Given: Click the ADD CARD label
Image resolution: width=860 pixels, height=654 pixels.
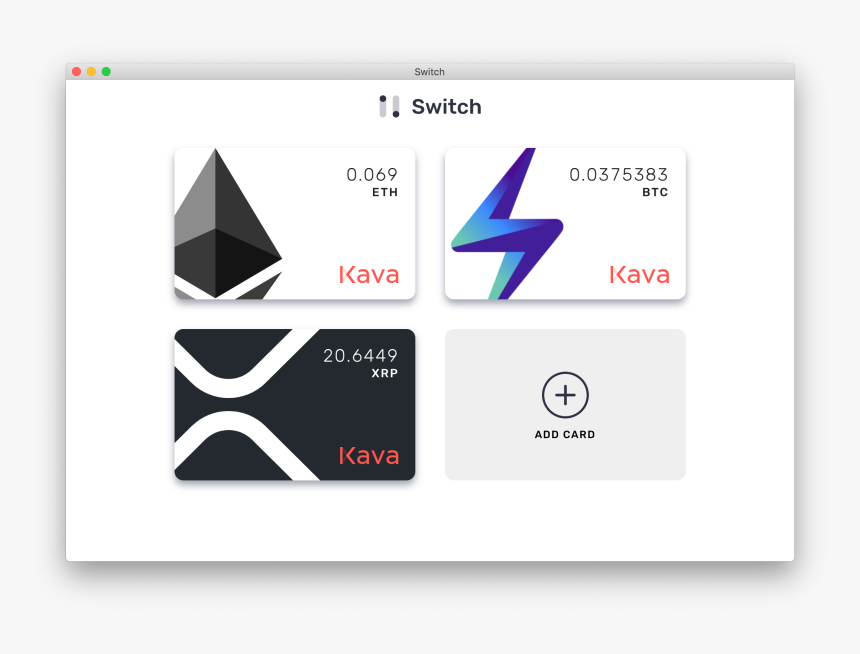Looking at the screenshot, I should 565,435.
